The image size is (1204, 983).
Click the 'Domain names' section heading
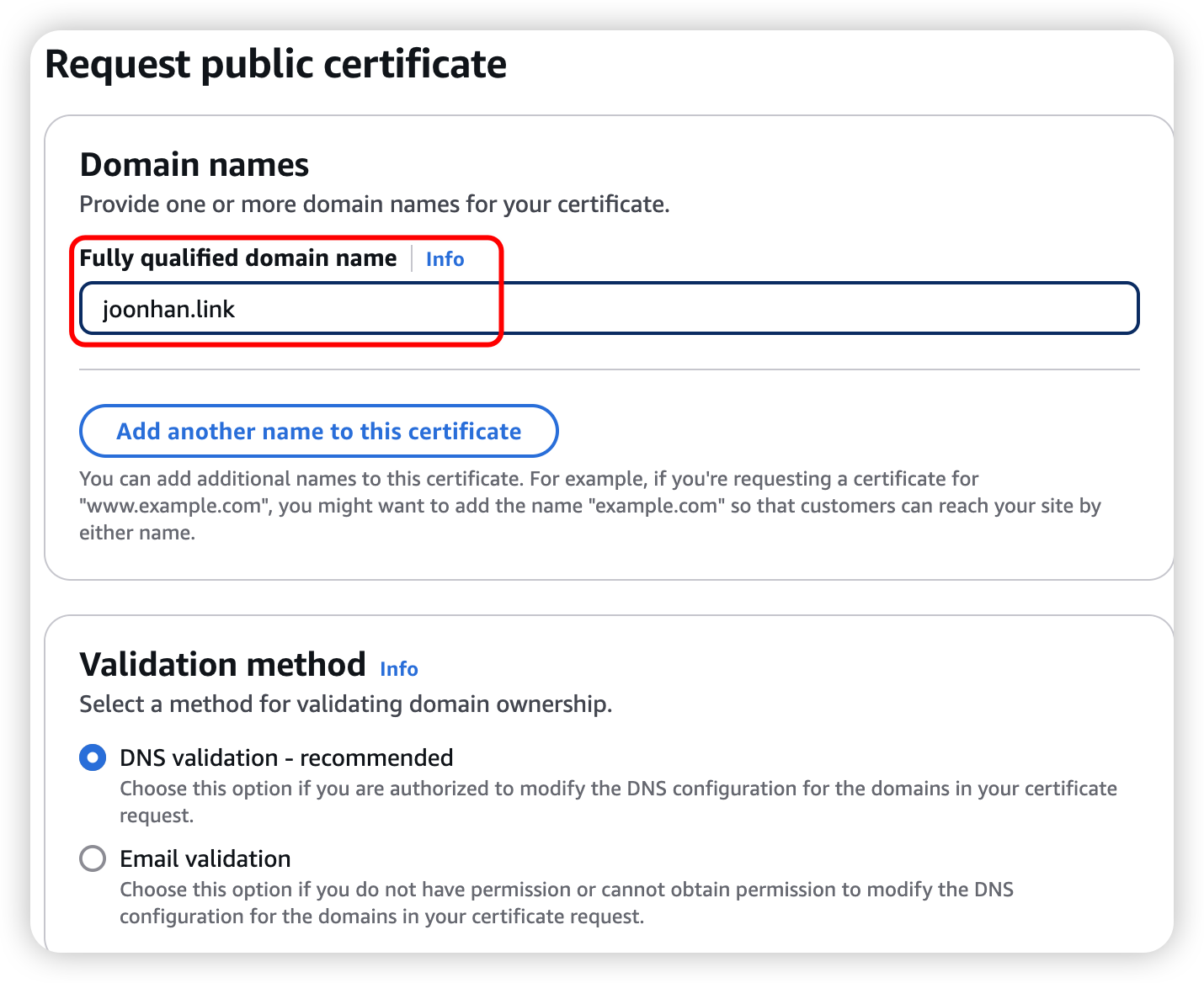(x=194, y=165)
